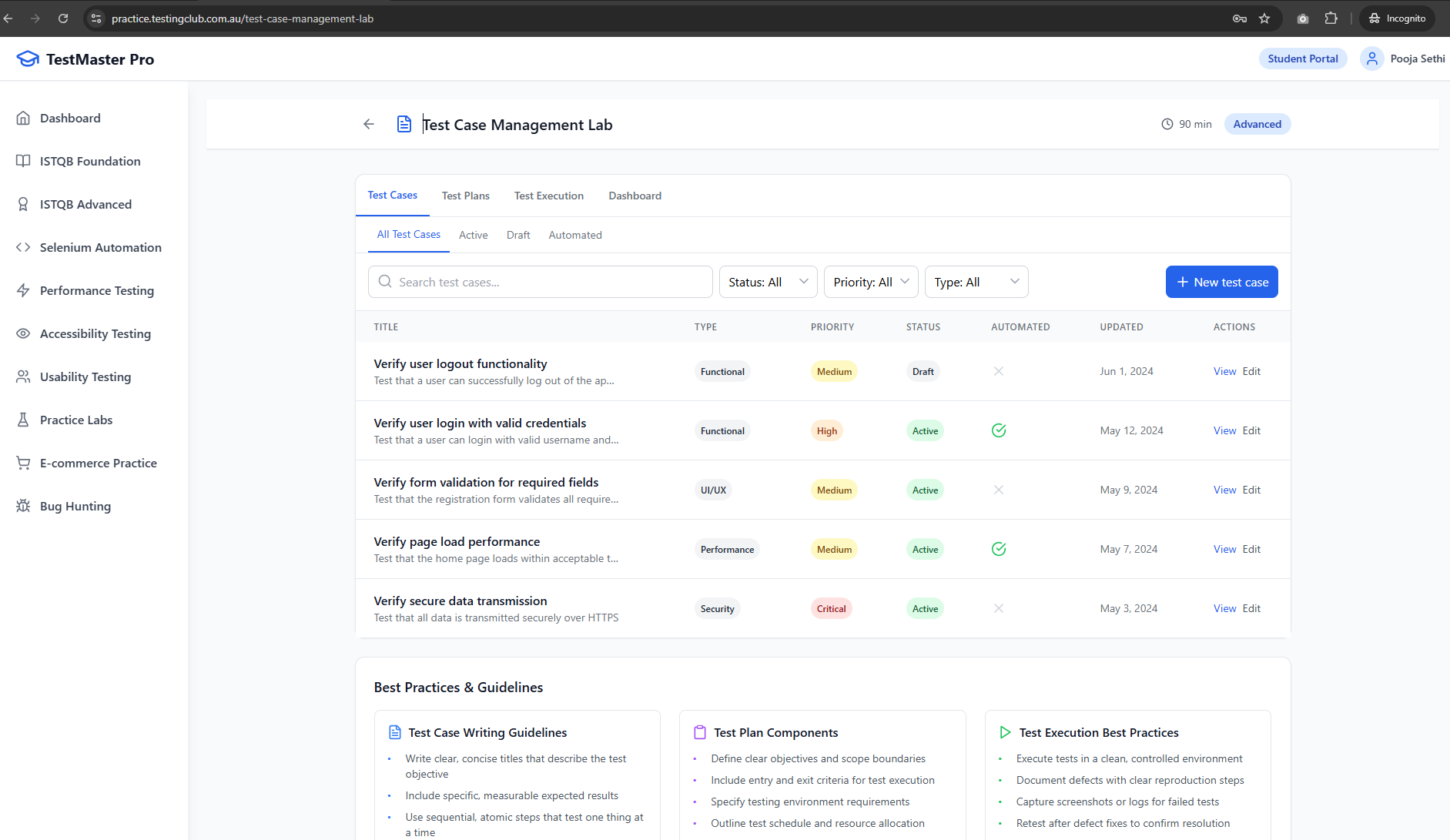Click the Test Case Writing Guidelines document icon

coord(395,732)
